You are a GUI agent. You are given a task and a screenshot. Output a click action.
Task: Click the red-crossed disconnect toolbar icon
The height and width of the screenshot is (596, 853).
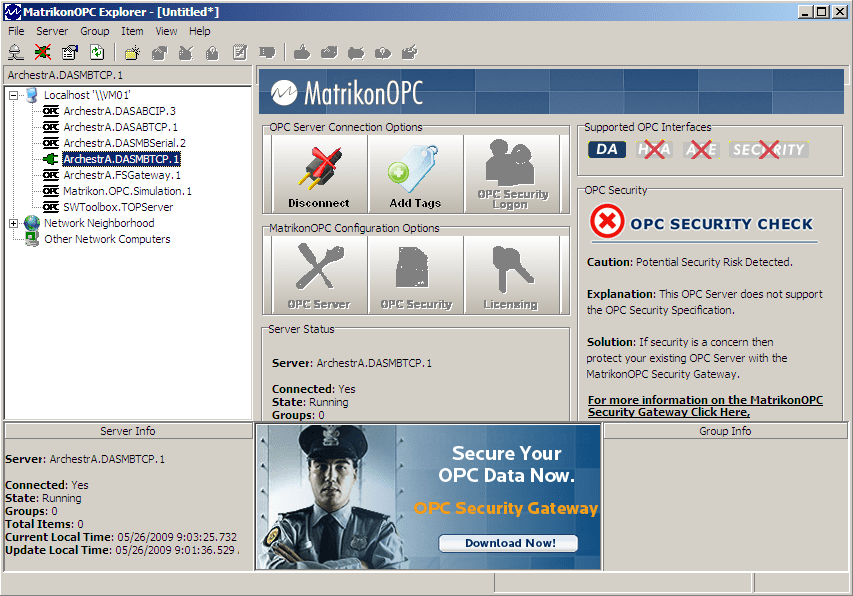tap(42, 52)
